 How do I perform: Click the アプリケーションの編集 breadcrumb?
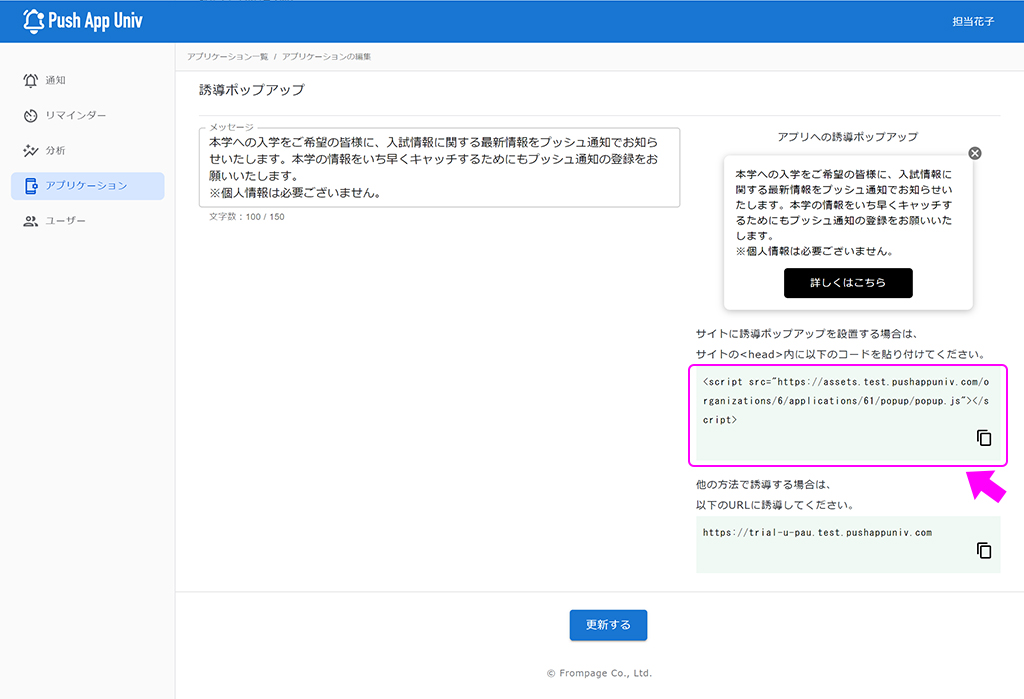coord(326,57)
